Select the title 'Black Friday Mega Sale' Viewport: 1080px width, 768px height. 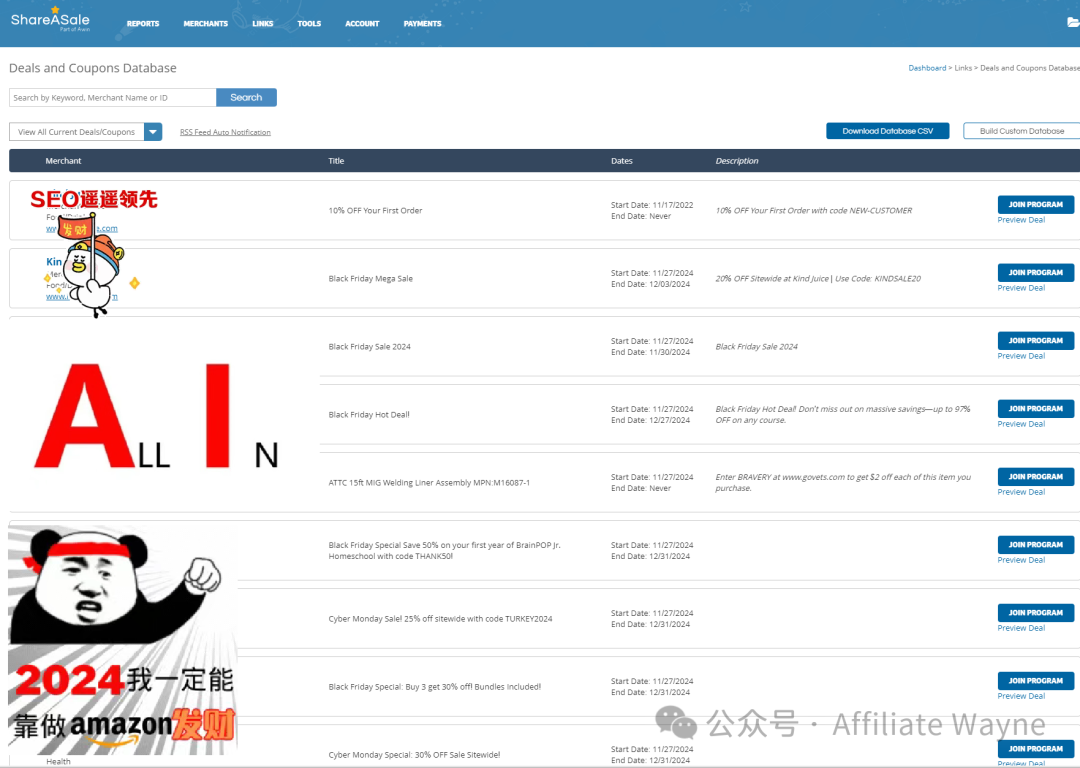pyautogui.click(x=371, y=279)
